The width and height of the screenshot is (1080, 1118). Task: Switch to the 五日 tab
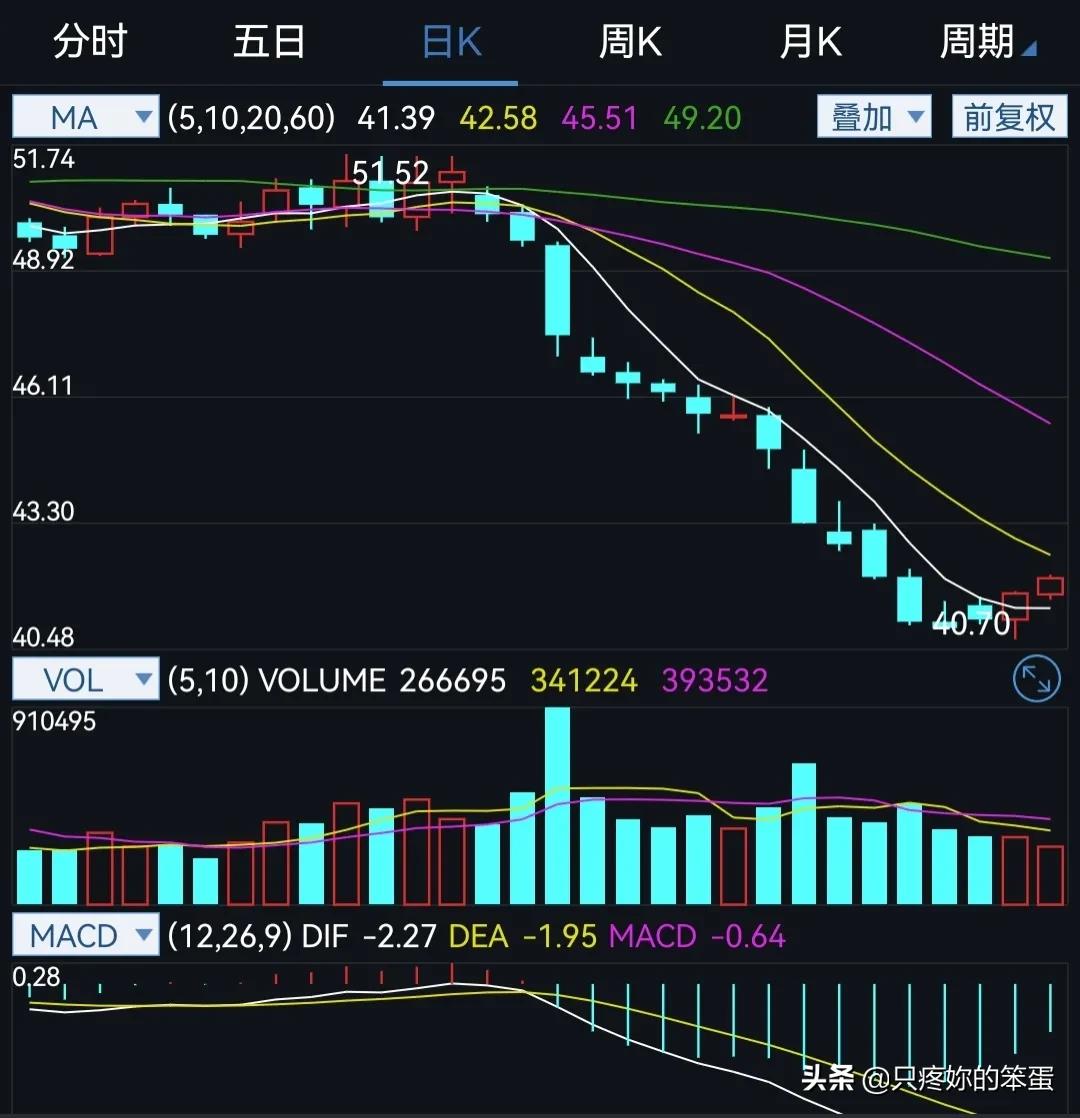coord(270,41)
